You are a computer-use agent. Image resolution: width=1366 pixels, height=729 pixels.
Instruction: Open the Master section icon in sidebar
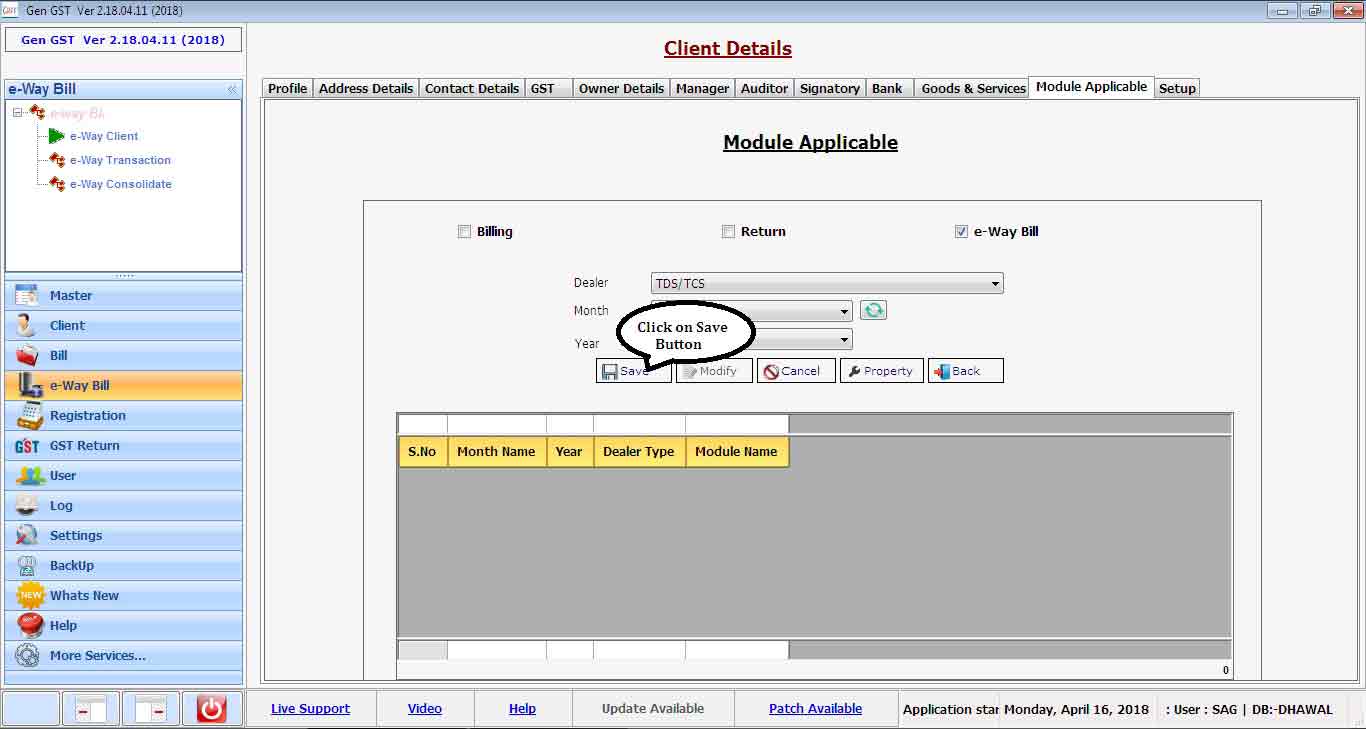[x=27, y=296]
